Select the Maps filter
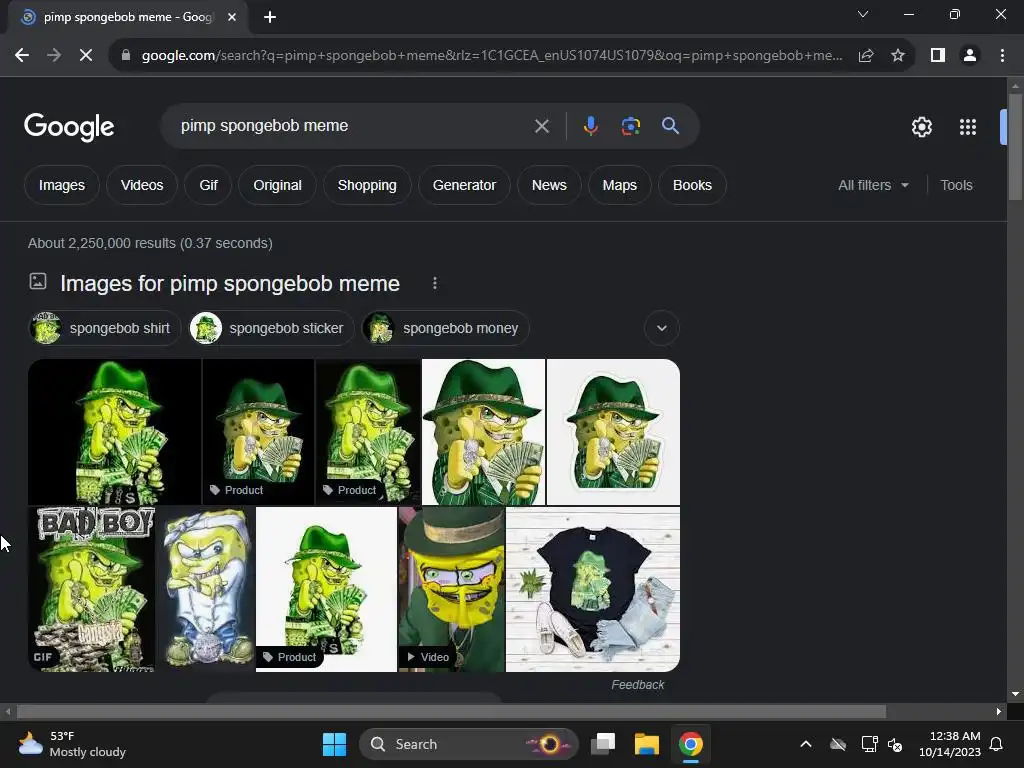Viewport: 1024px width, 768px height. point(620,185)
